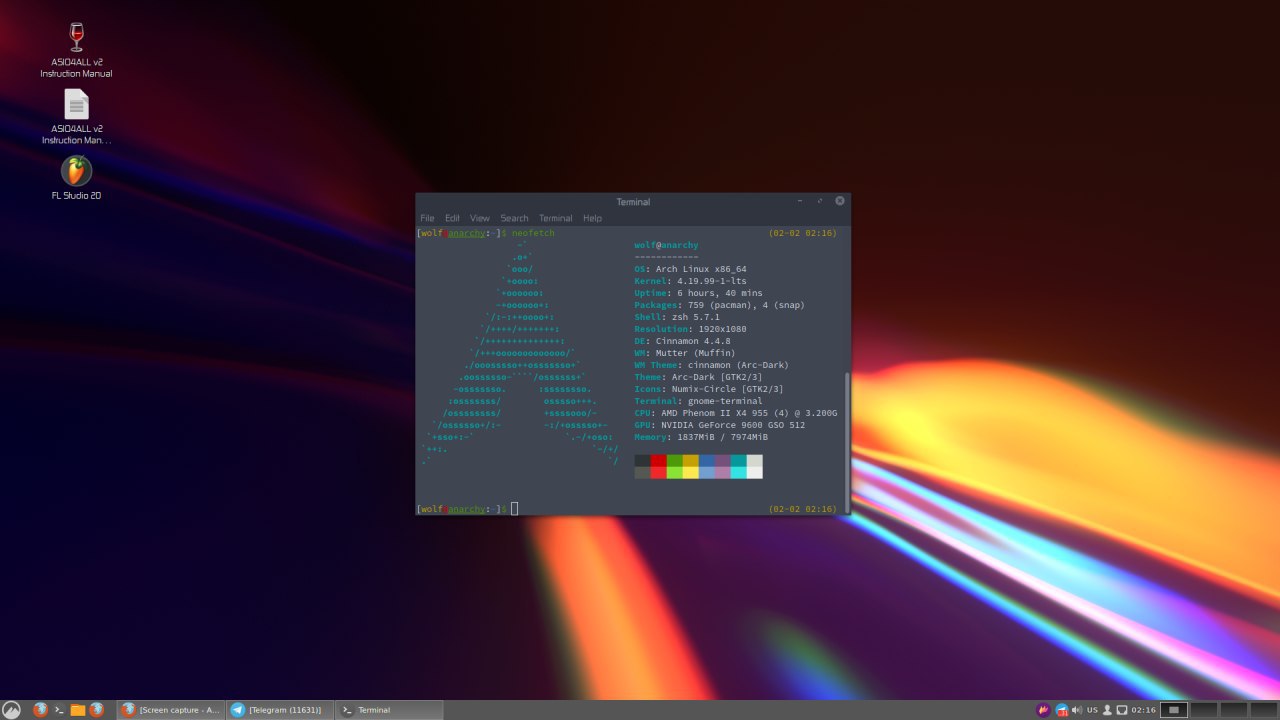Open the Terminal menu in menubar
The image size is (1280, 720).
click(x=555, y=218)
